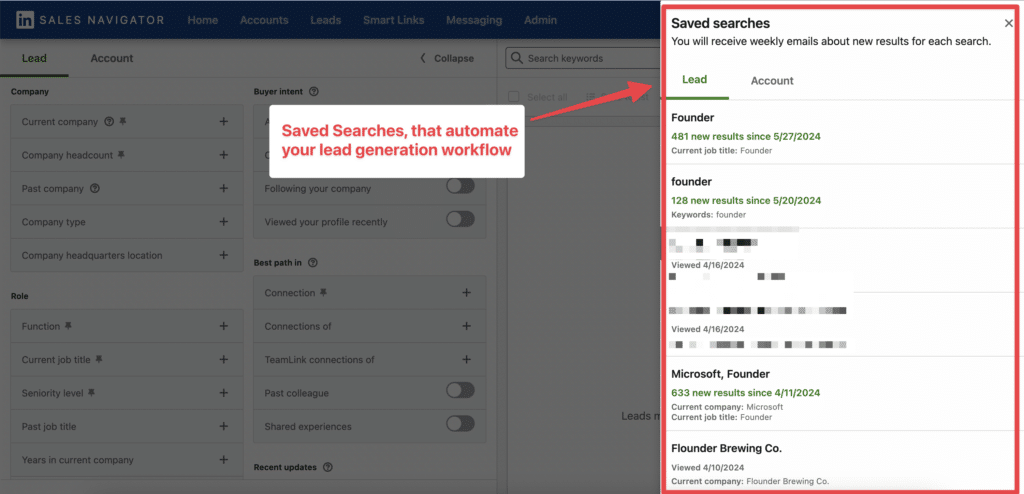The height and width of the screenshot is (494, 1024).
Task: Open the 'Microsoft, Founder' saved search
Action: point(720,374)
